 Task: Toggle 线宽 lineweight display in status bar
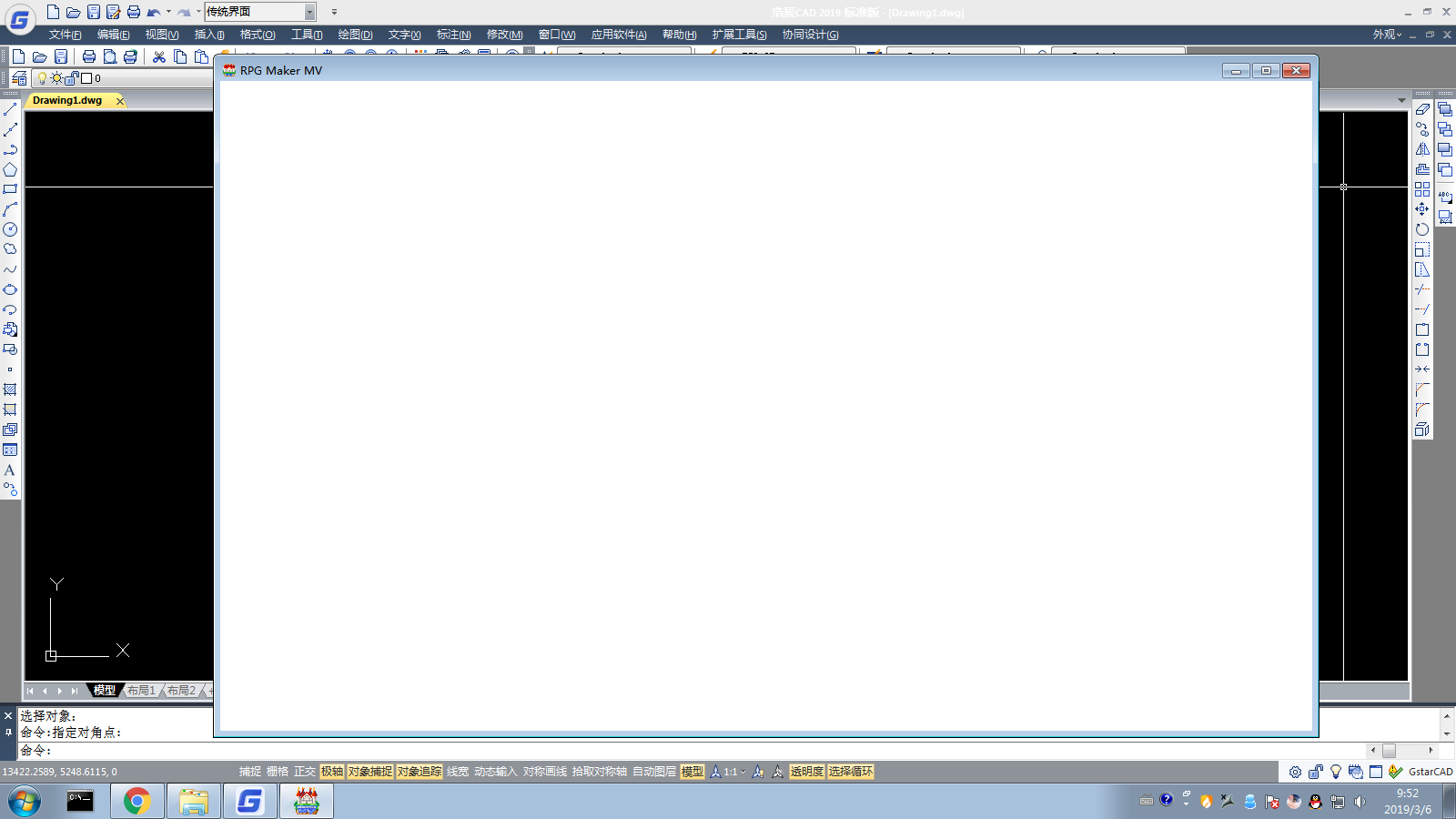458,772
